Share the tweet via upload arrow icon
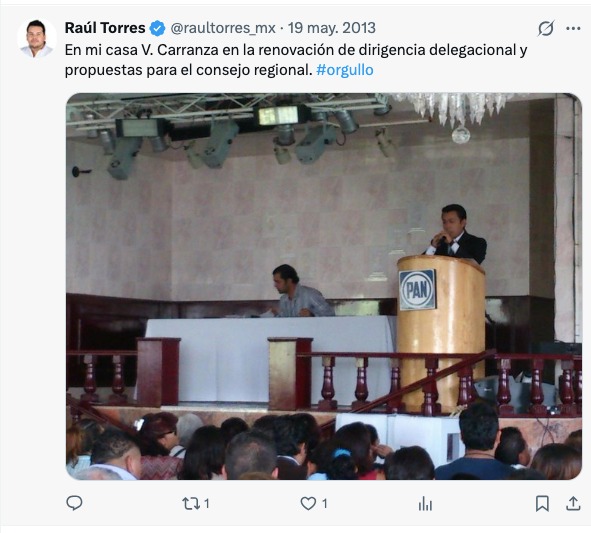This screenshot has width=591, height=533. pyautogui.click(x=573, y=503)
